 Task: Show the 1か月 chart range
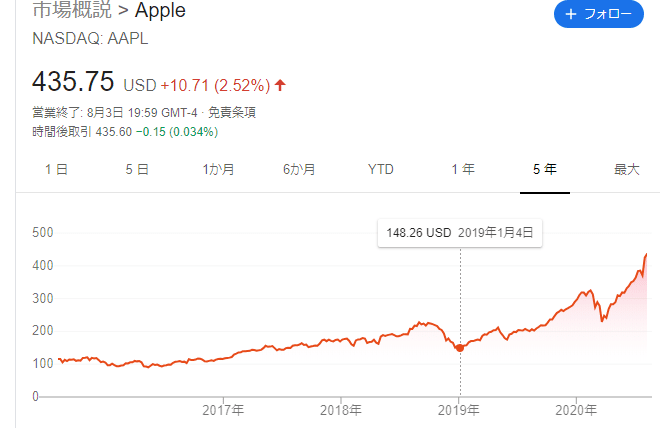[218, 170]
